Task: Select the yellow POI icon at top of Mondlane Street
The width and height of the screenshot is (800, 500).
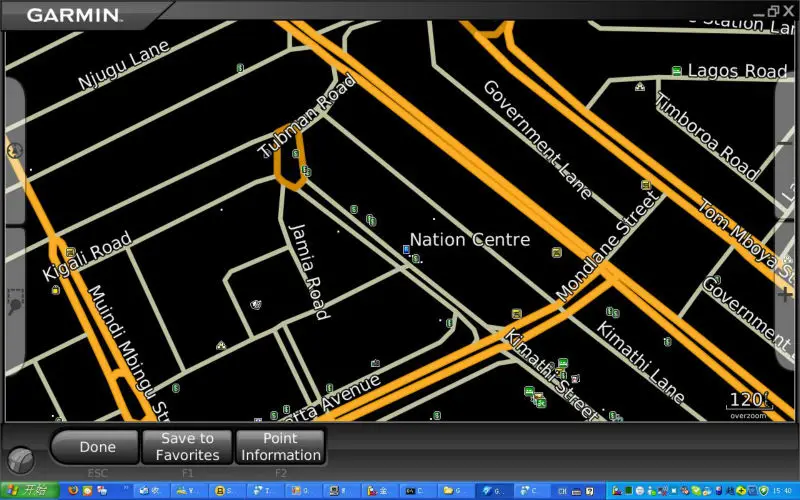Action: (x=646, y=185)
